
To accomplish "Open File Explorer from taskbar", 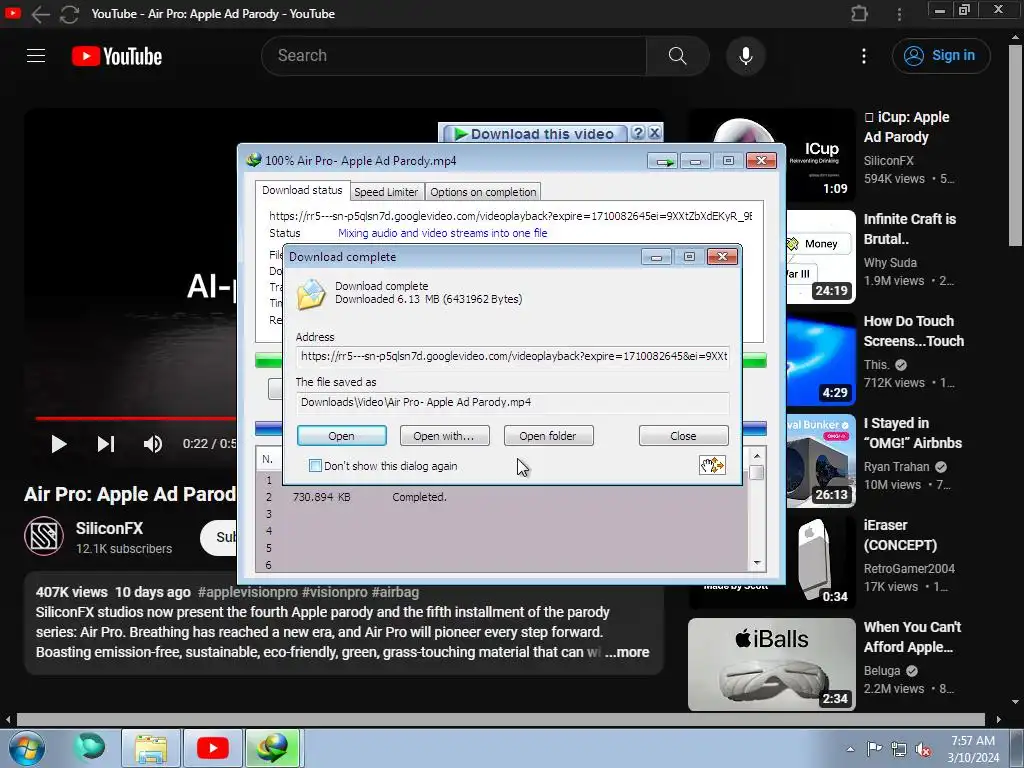I will pos(151,748).
